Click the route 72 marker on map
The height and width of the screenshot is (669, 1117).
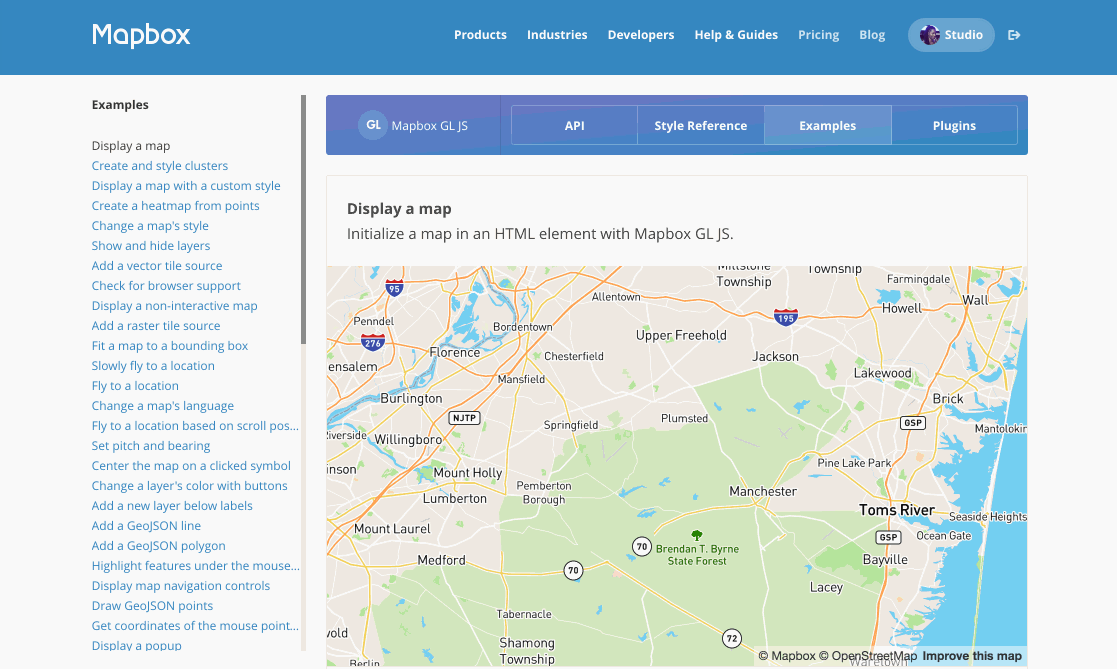coord(732,638)
